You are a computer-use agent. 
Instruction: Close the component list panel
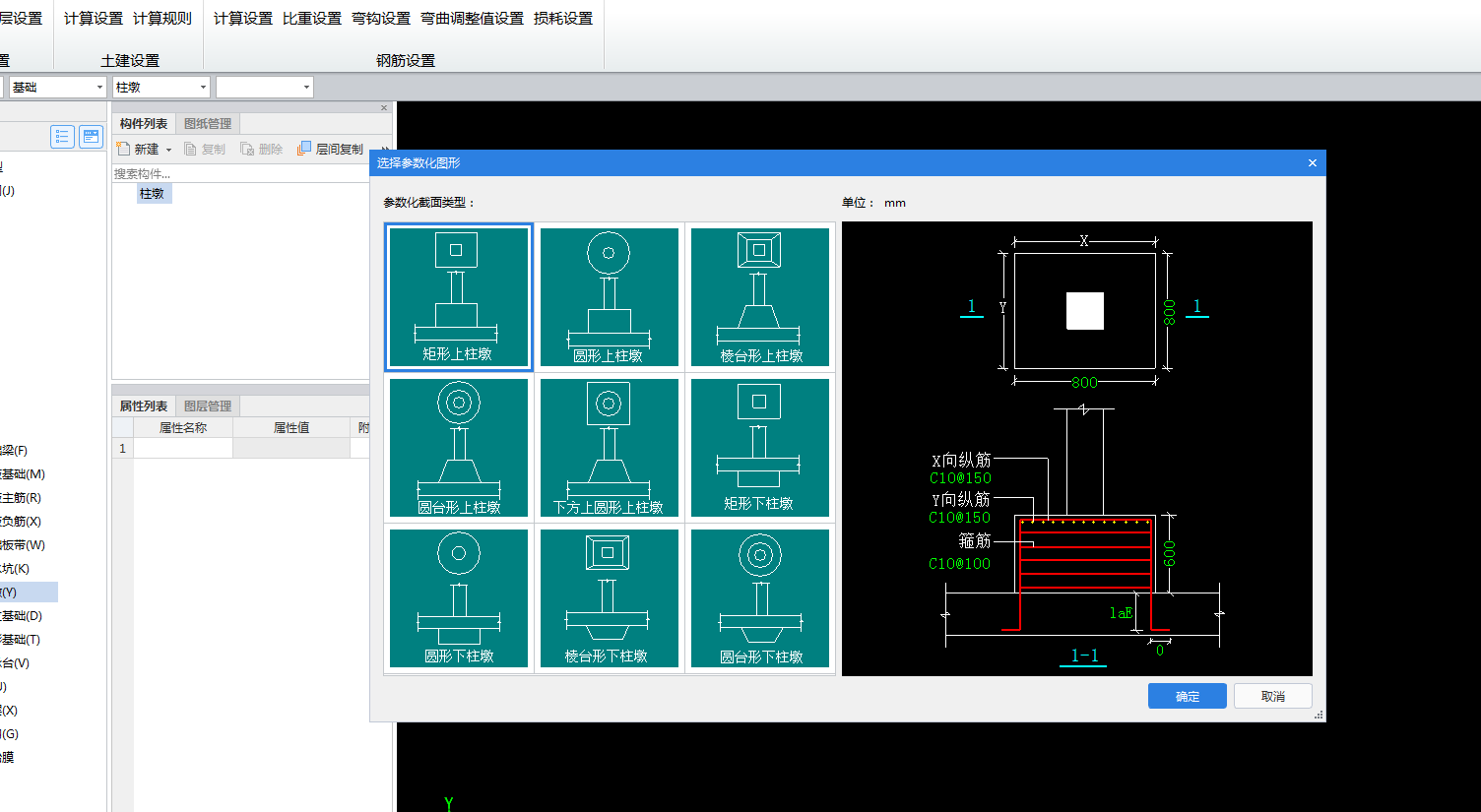[384, 107]
